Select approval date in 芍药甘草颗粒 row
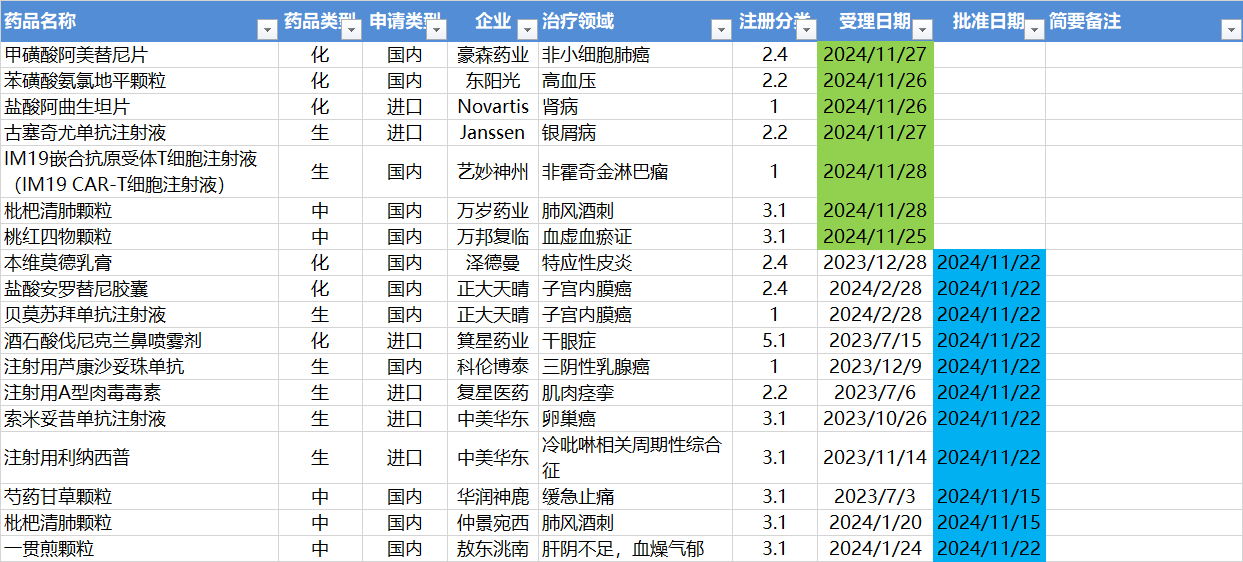The image size is (1243, 562). click(x=989, y=497)
